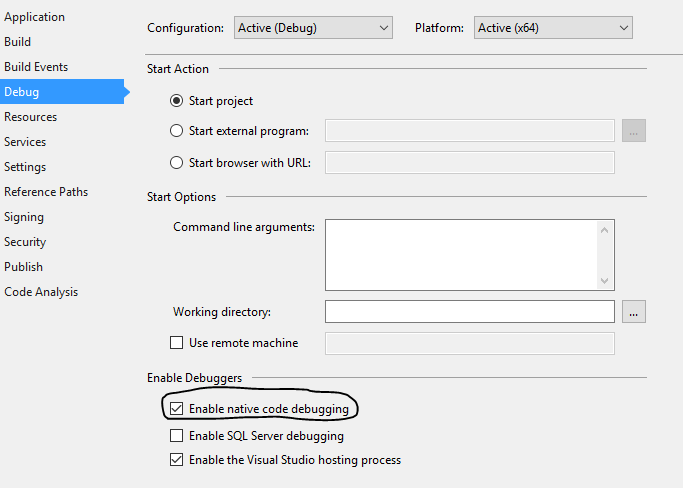Viewport: 683px width, 488px height.
Task: Expand the Platform dropdown
Action: click(x=553, y=28)
